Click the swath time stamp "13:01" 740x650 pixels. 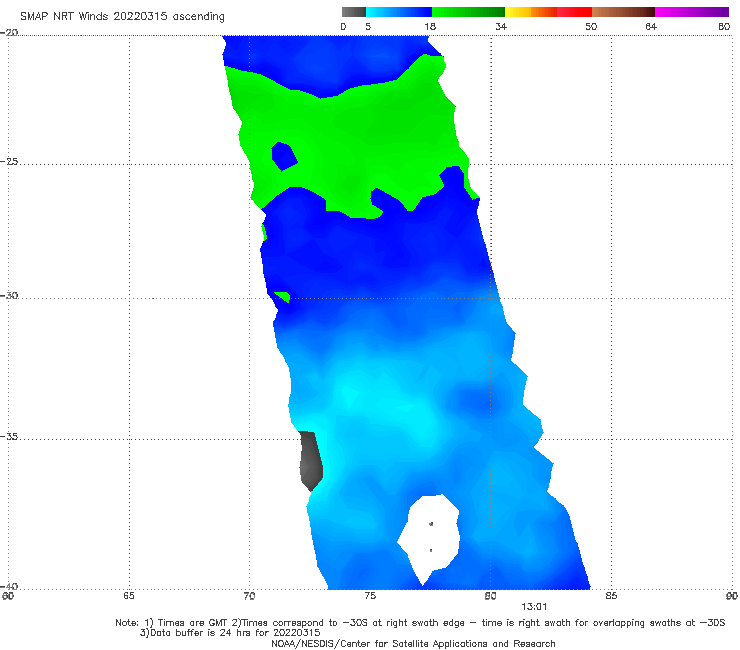click(x=534, y=607)
